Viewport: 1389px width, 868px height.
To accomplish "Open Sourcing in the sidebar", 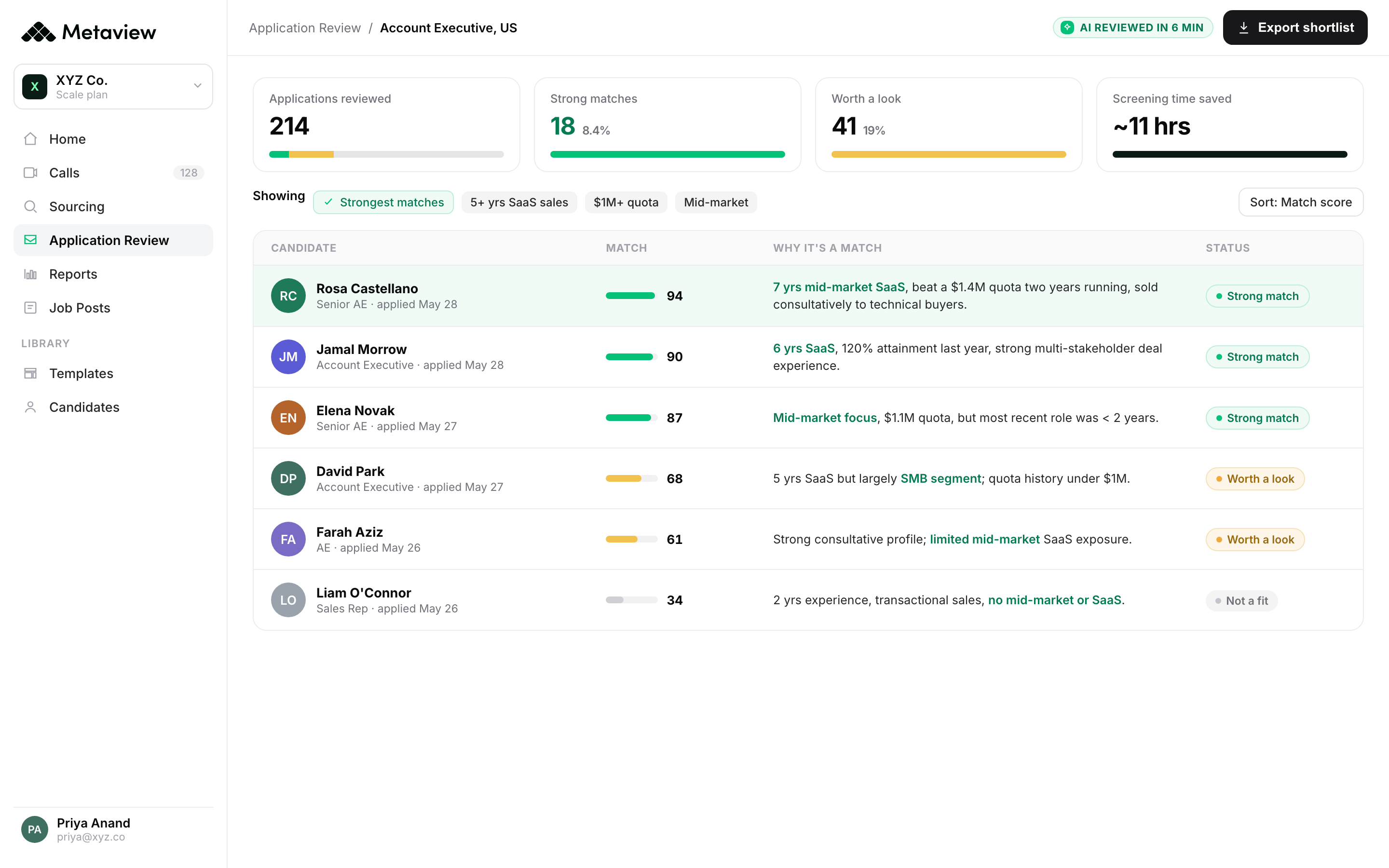I will coord(113,207).
